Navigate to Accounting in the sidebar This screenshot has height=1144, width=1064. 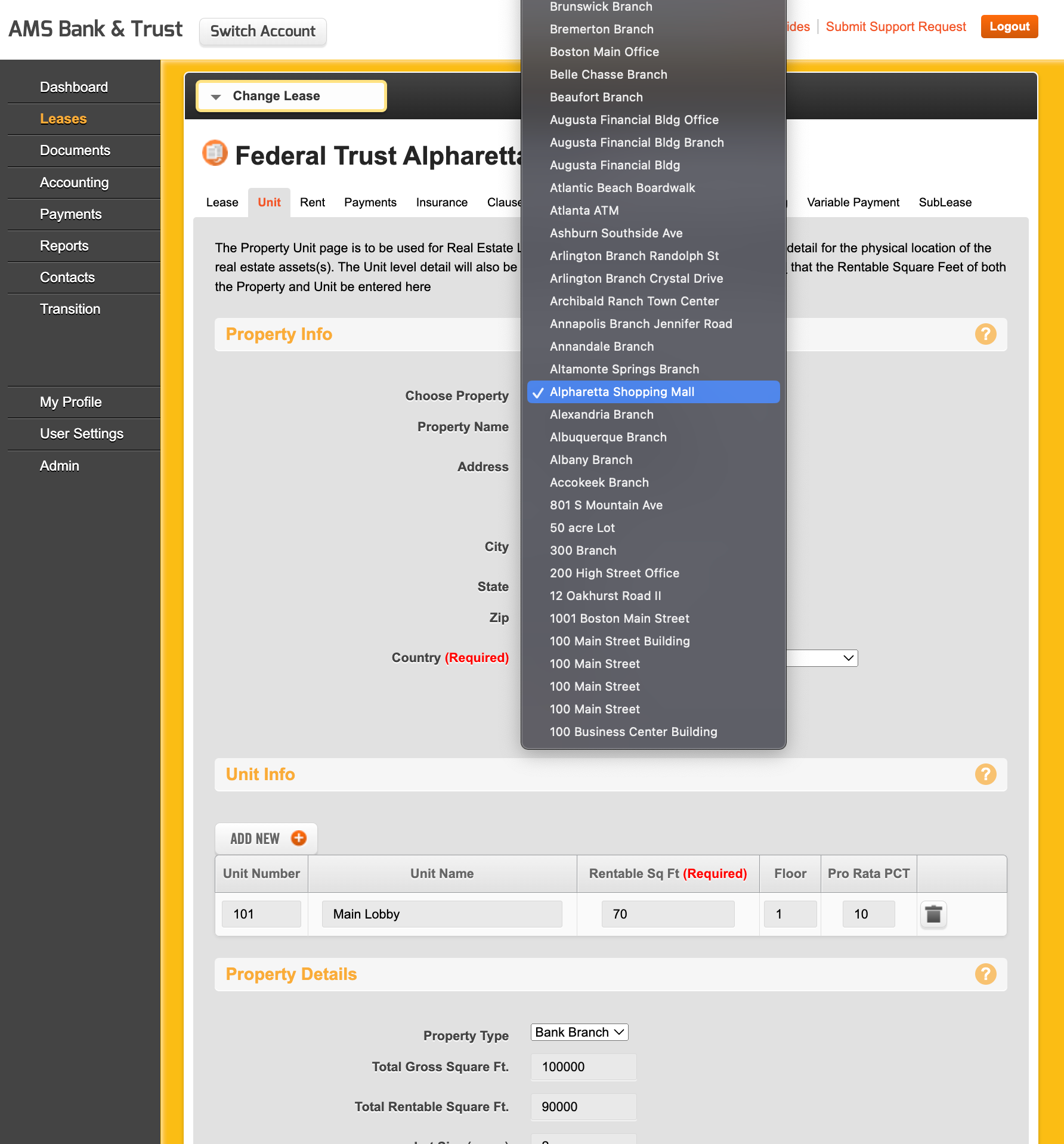74,183
